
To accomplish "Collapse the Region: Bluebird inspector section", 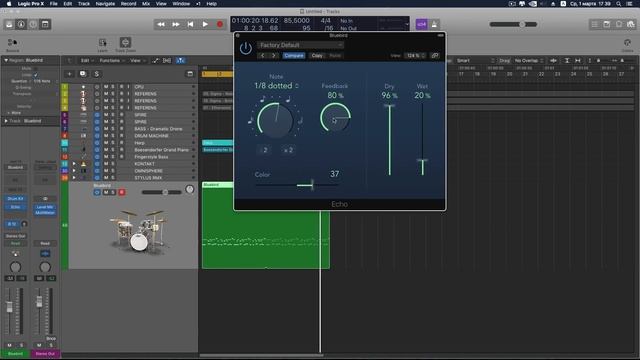I will pyautogui.click(x=6, y=60).
